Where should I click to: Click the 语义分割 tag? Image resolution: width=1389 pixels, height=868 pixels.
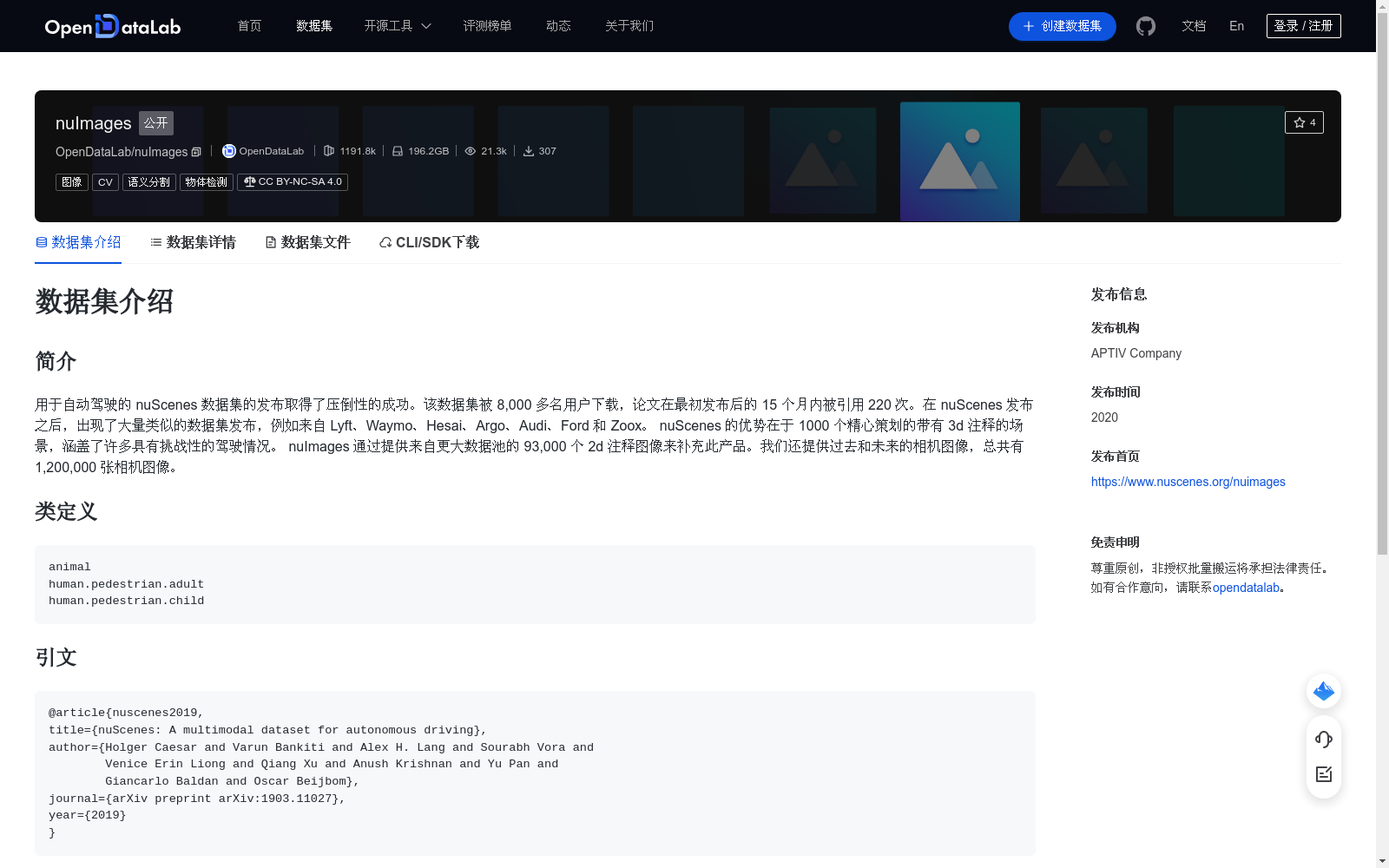tap(149, 182)
